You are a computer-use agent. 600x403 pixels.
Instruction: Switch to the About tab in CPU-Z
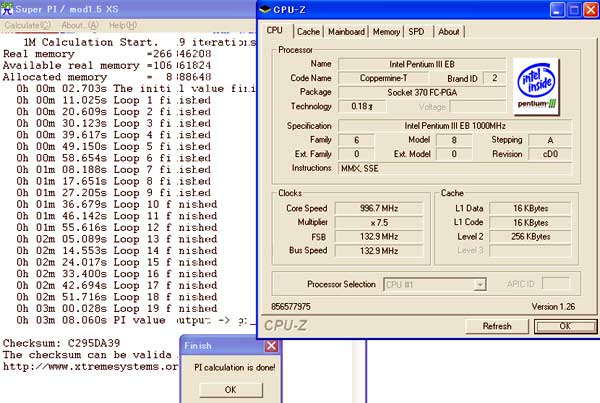[x=449, y=32]
